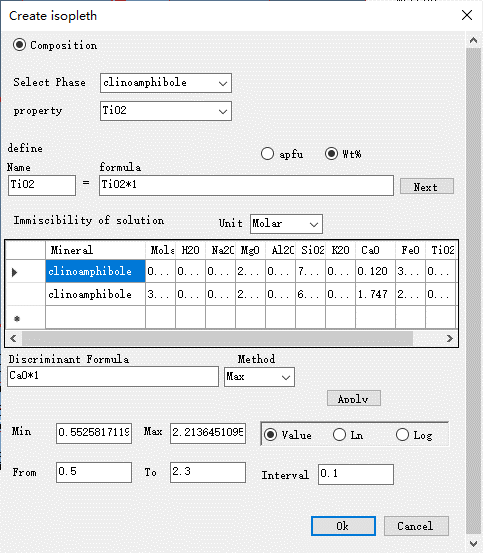Click the dialog vertical scroll up arrow
This screenshot has height=553, width=483.
(x=473, y=40)
